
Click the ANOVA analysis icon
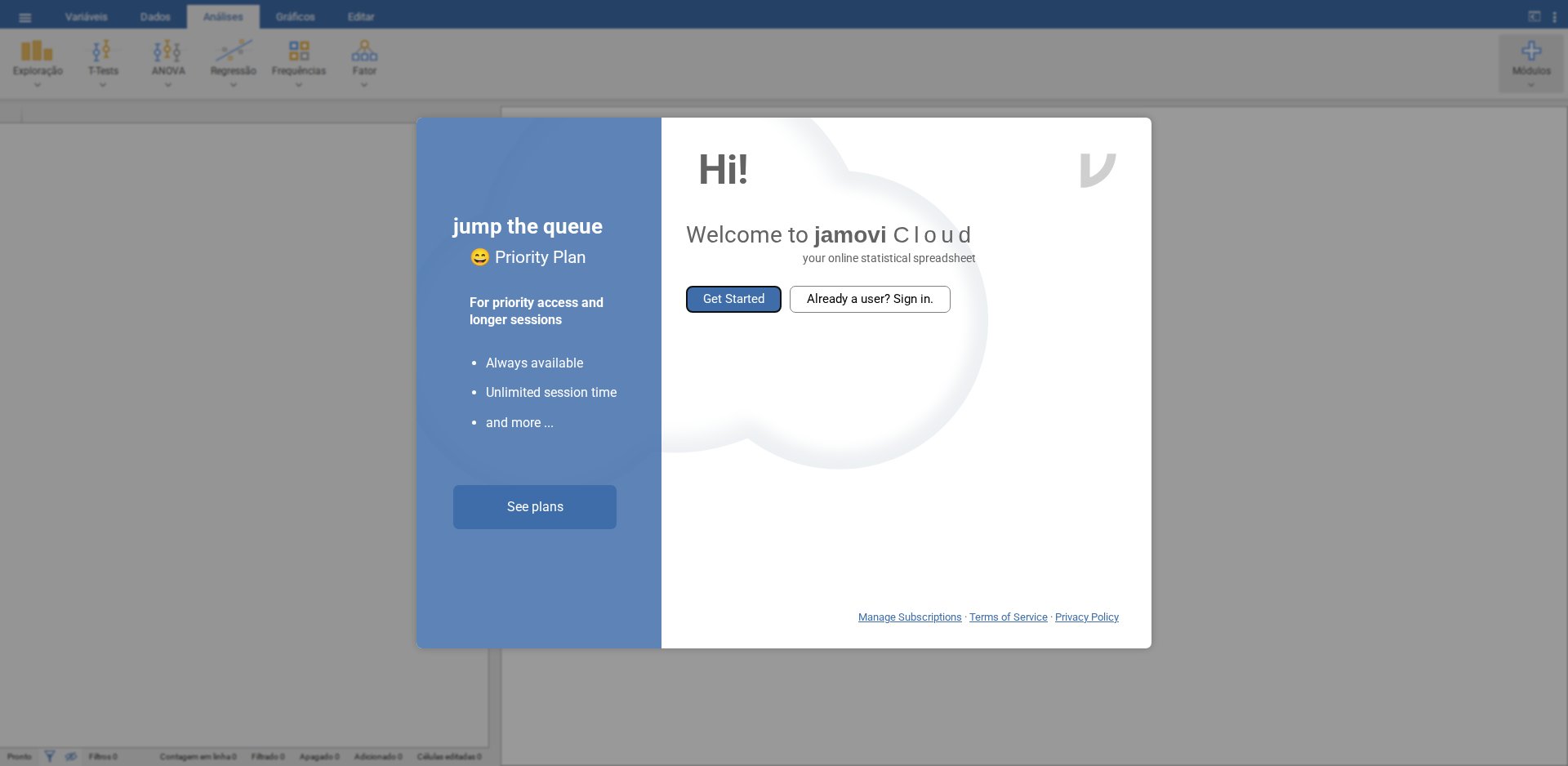167,51
